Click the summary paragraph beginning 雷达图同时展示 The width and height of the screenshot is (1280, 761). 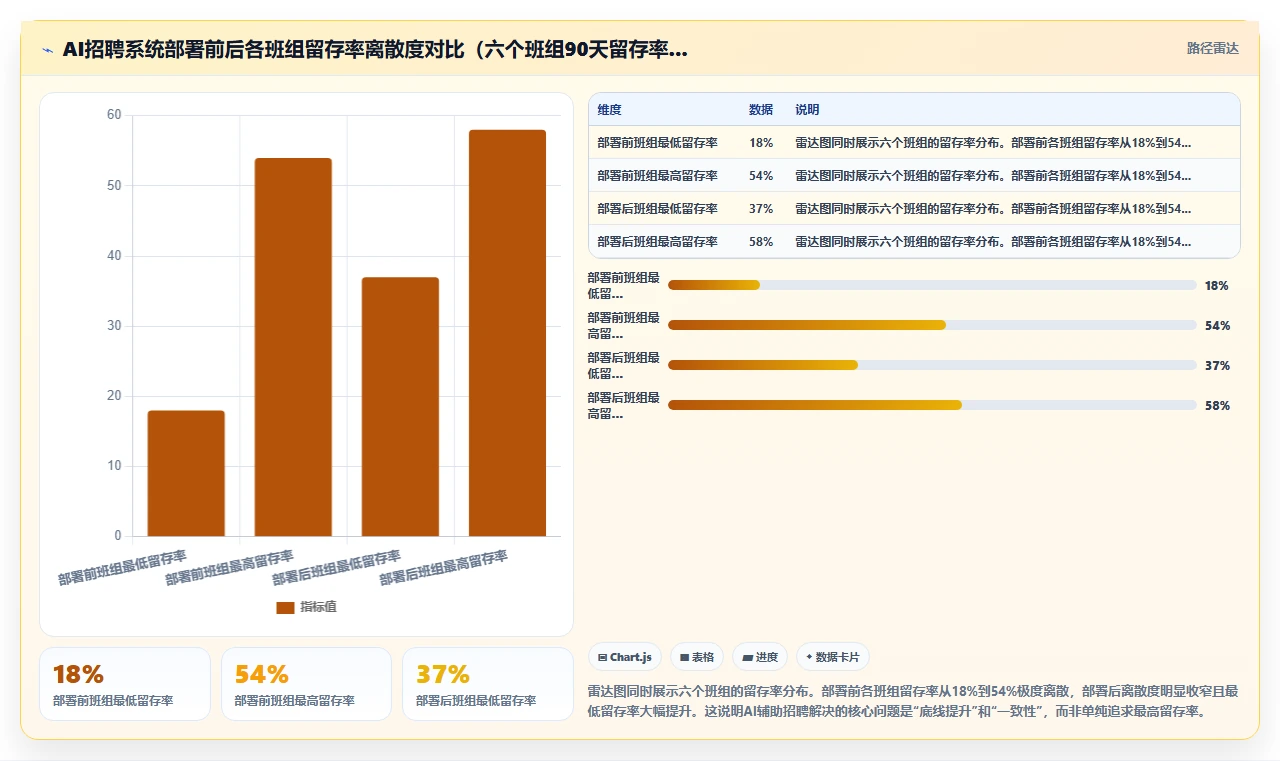[912, 701]
